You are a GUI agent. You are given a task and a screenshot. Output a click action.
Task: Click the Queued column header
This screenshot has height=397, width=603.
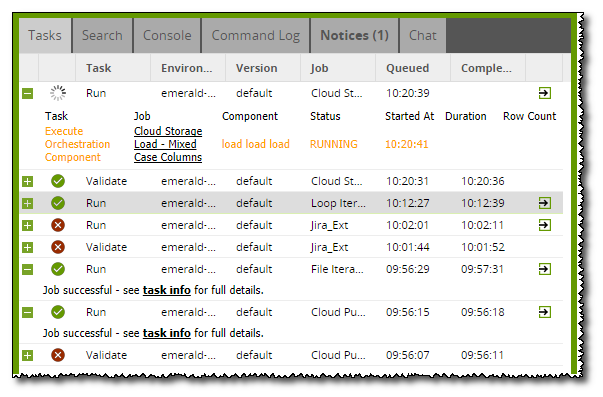tap(407, 68)
